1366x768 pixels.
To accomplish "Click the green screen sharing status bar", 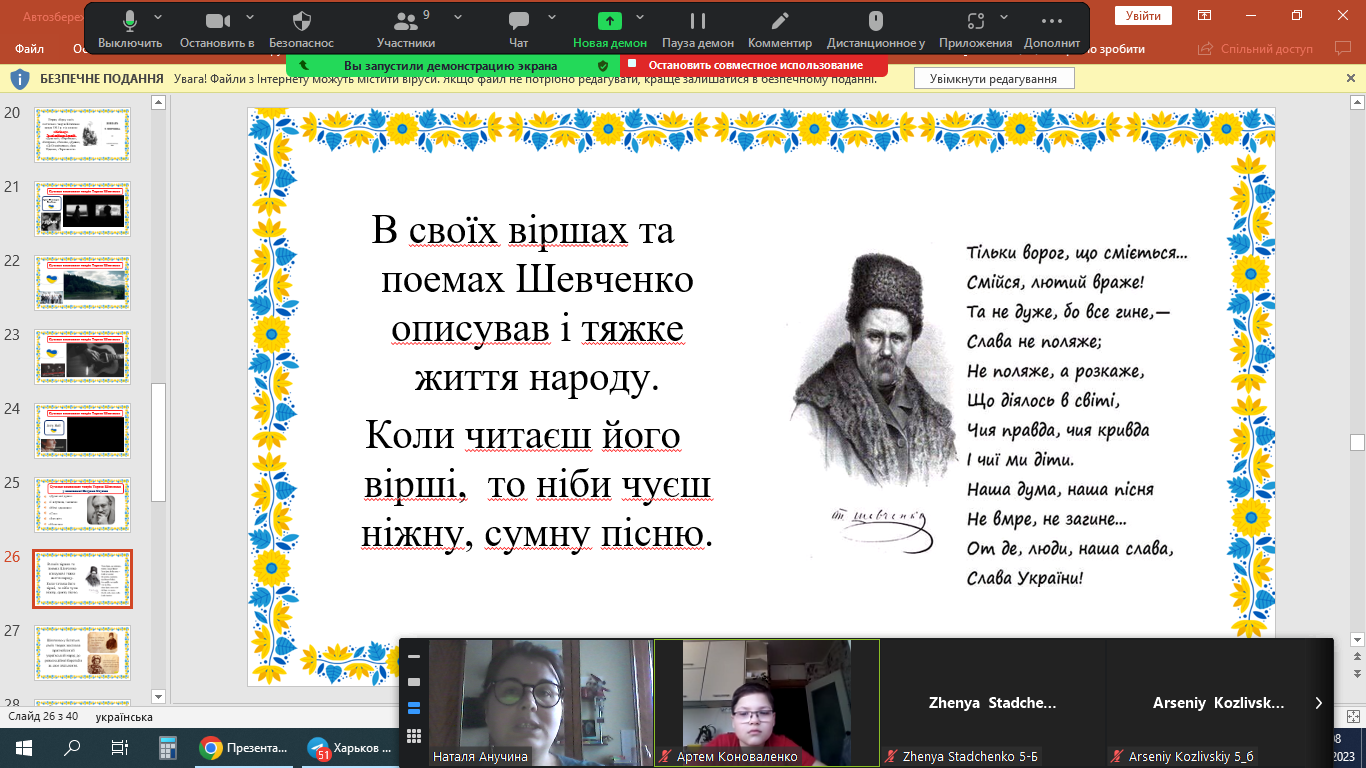I will point(452,65).
